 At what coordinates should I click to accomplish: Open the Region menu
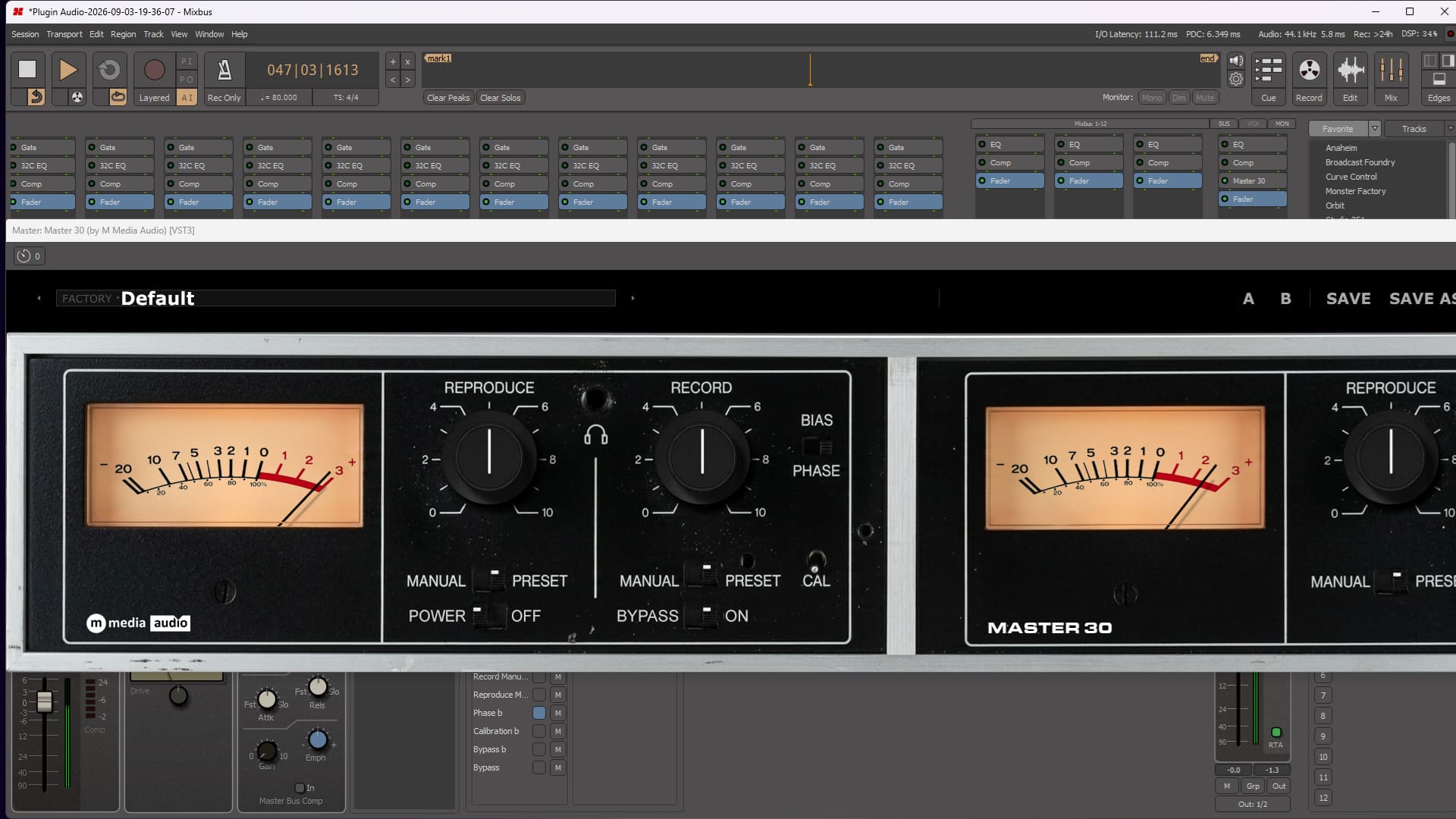click(123, 34)
